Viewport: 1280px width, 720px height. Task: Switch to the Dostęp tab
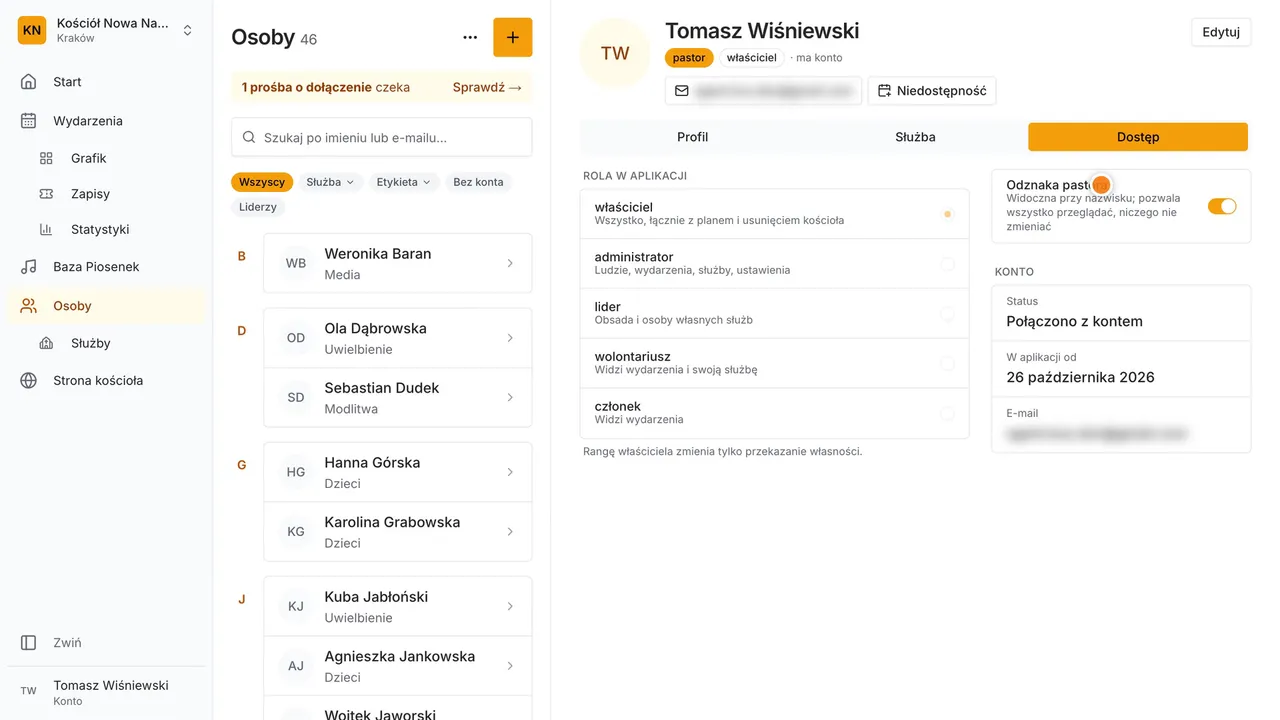point(1138,137)
